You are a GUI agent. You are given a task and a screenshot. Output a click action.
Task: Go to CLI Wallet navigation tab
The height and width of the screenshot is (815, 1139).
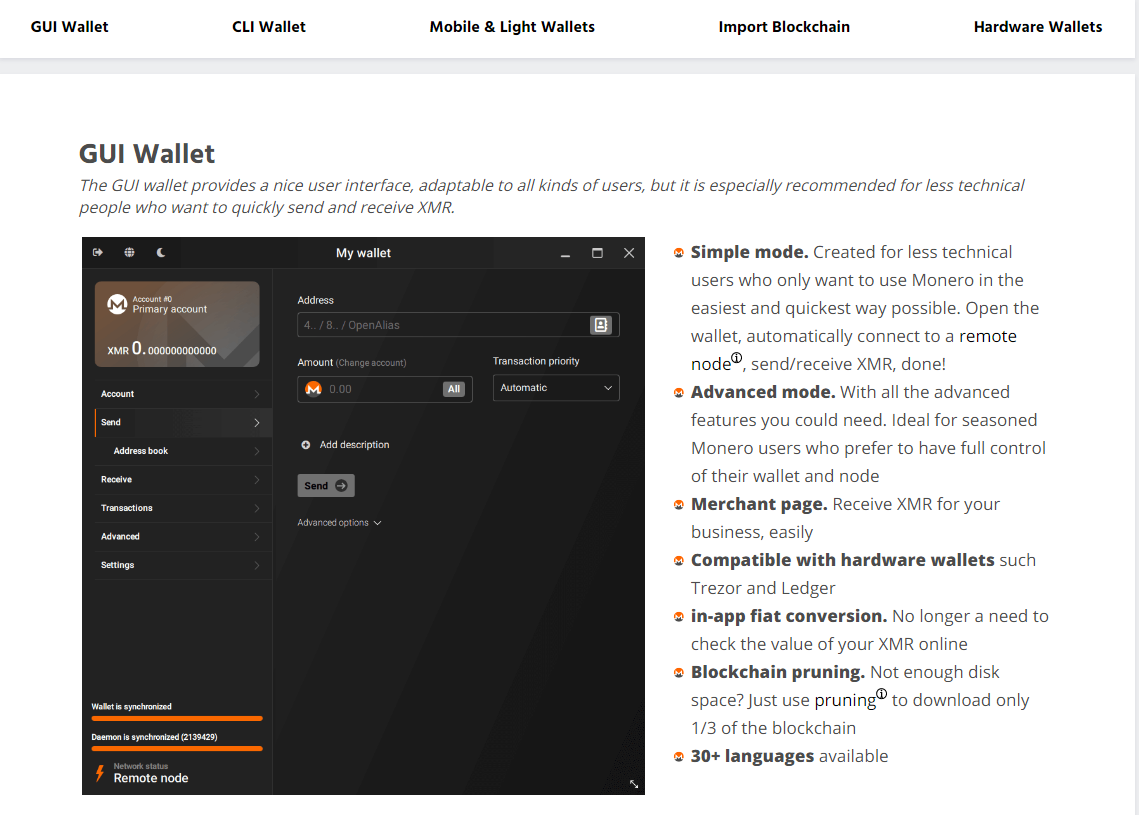[269, 27]
